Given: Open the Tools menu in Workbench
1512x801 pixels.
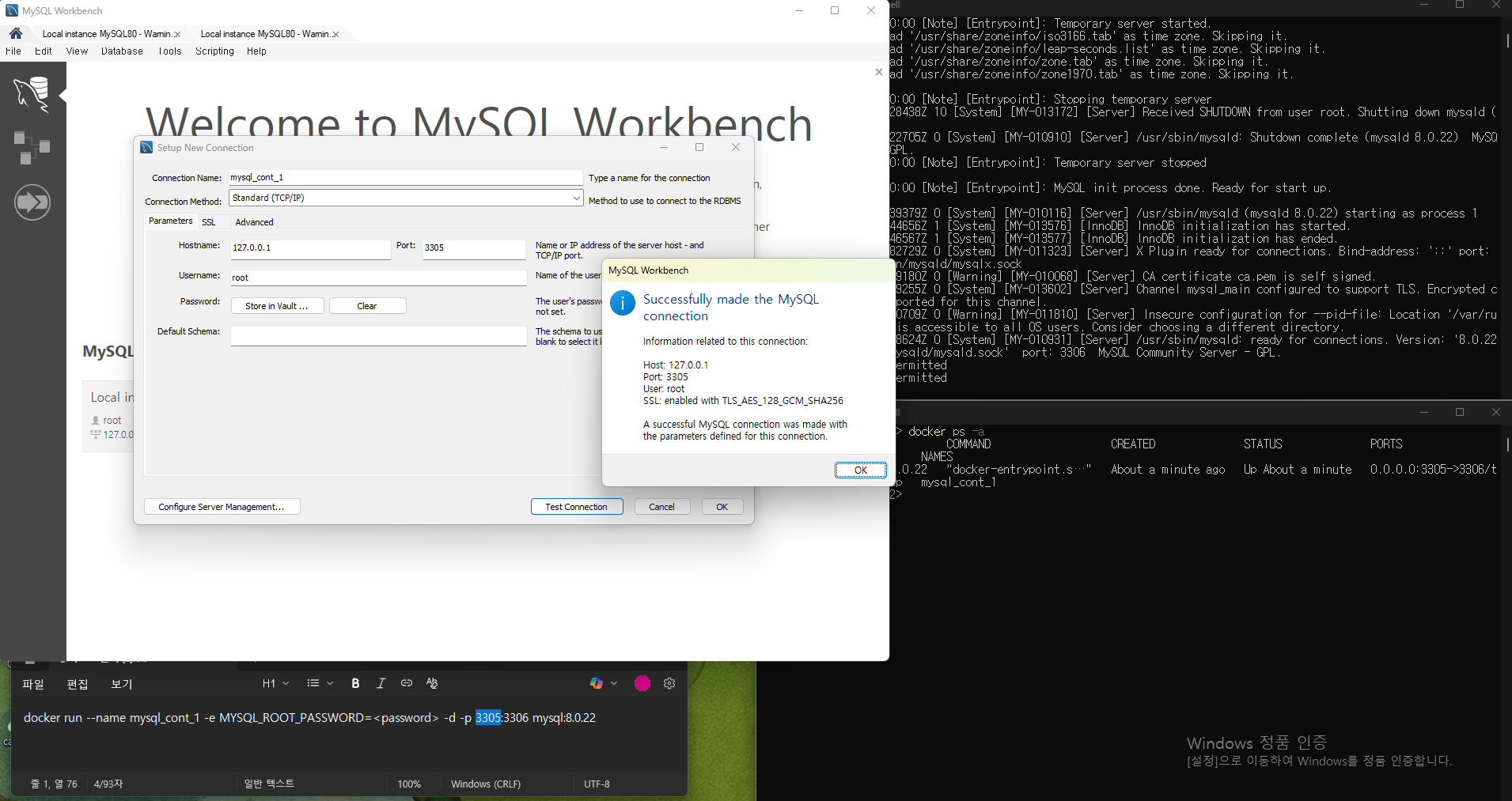Looking at the screenshot, I should pos(170,51).
